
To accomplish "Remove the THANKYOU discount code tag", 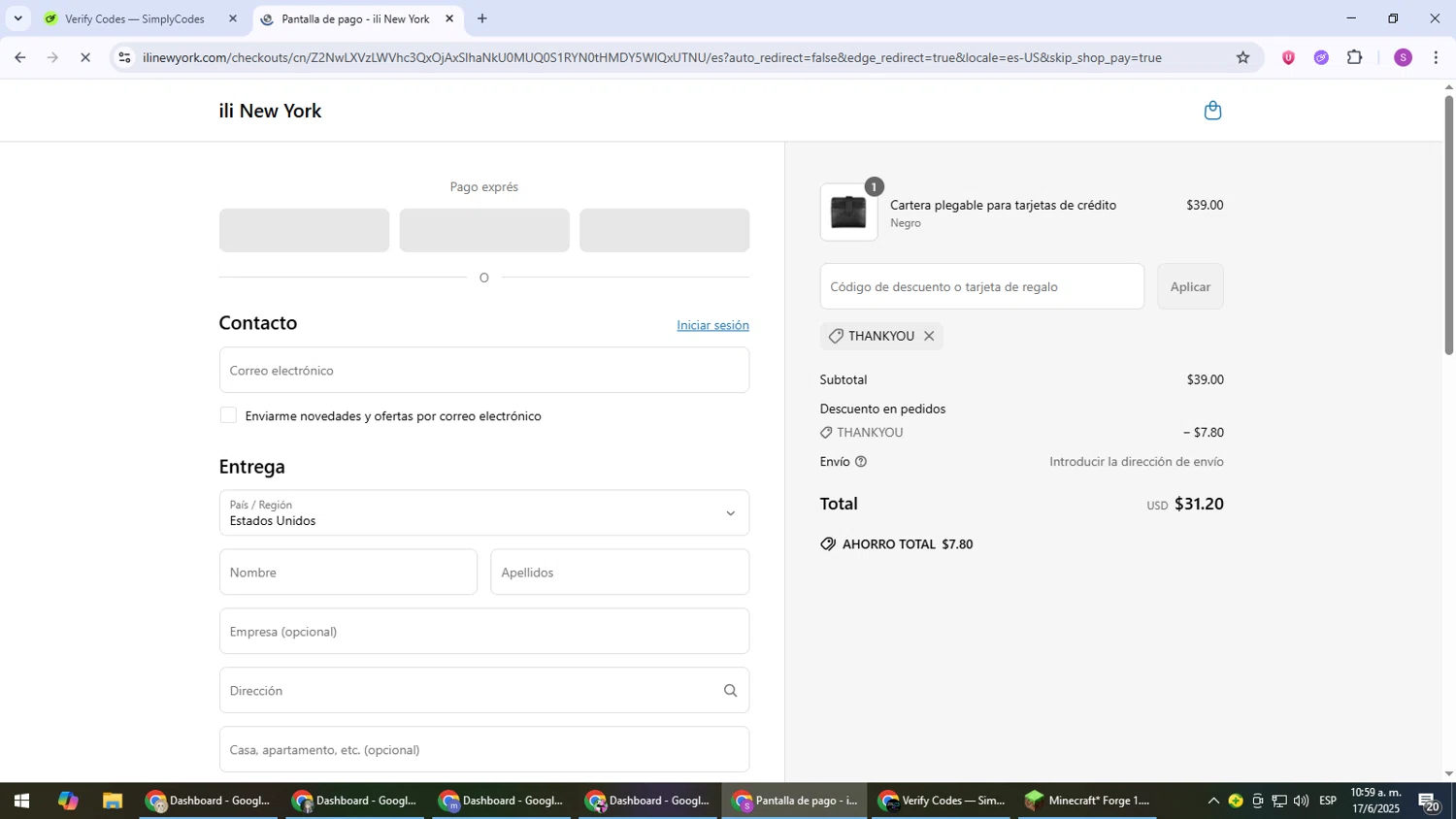I will point(929,336).
